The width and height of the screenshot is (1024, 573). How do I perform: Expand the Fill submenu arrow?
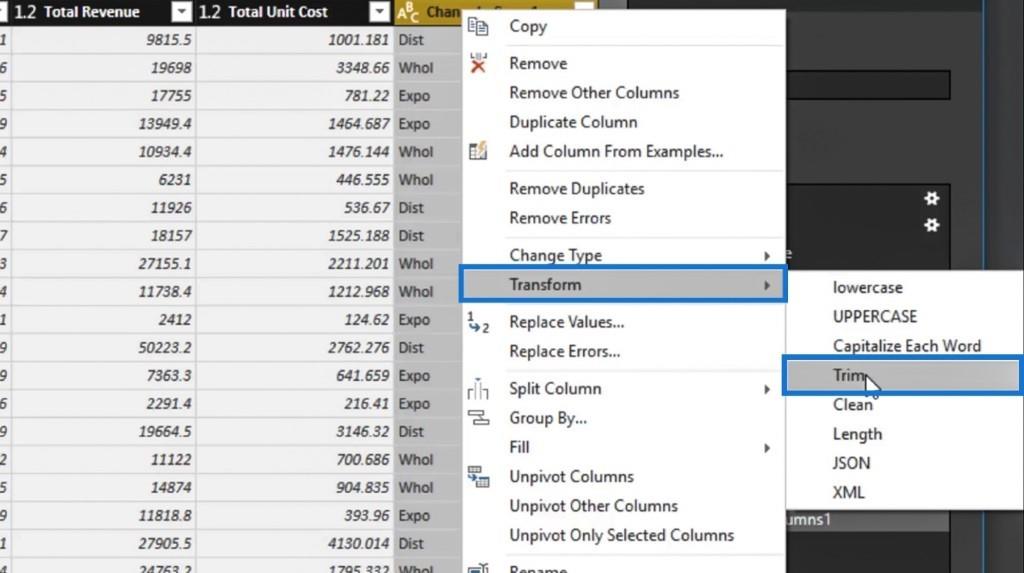[767, 448]
